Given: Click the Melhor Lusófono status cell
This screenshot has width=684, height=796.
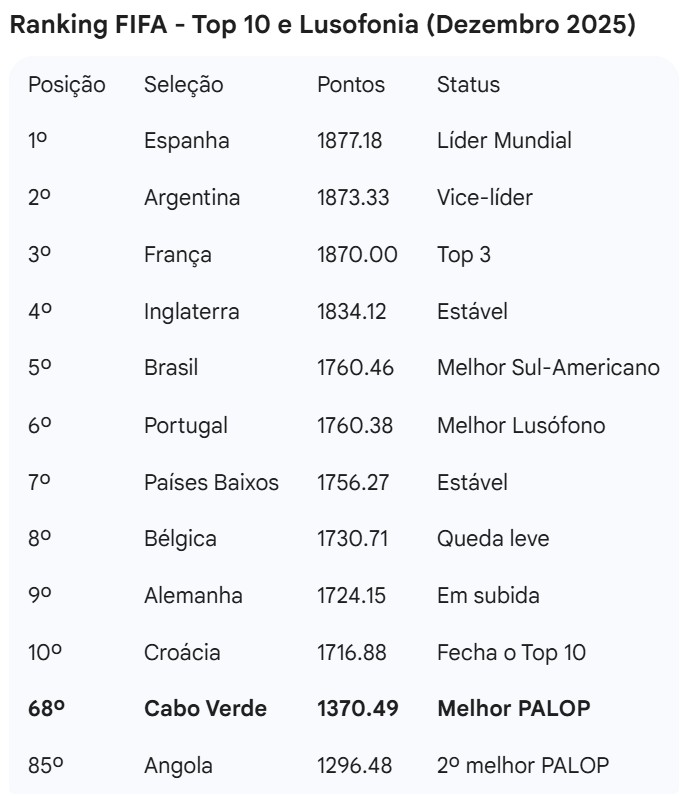Looking at the screenshot, I should coord(521,425).
